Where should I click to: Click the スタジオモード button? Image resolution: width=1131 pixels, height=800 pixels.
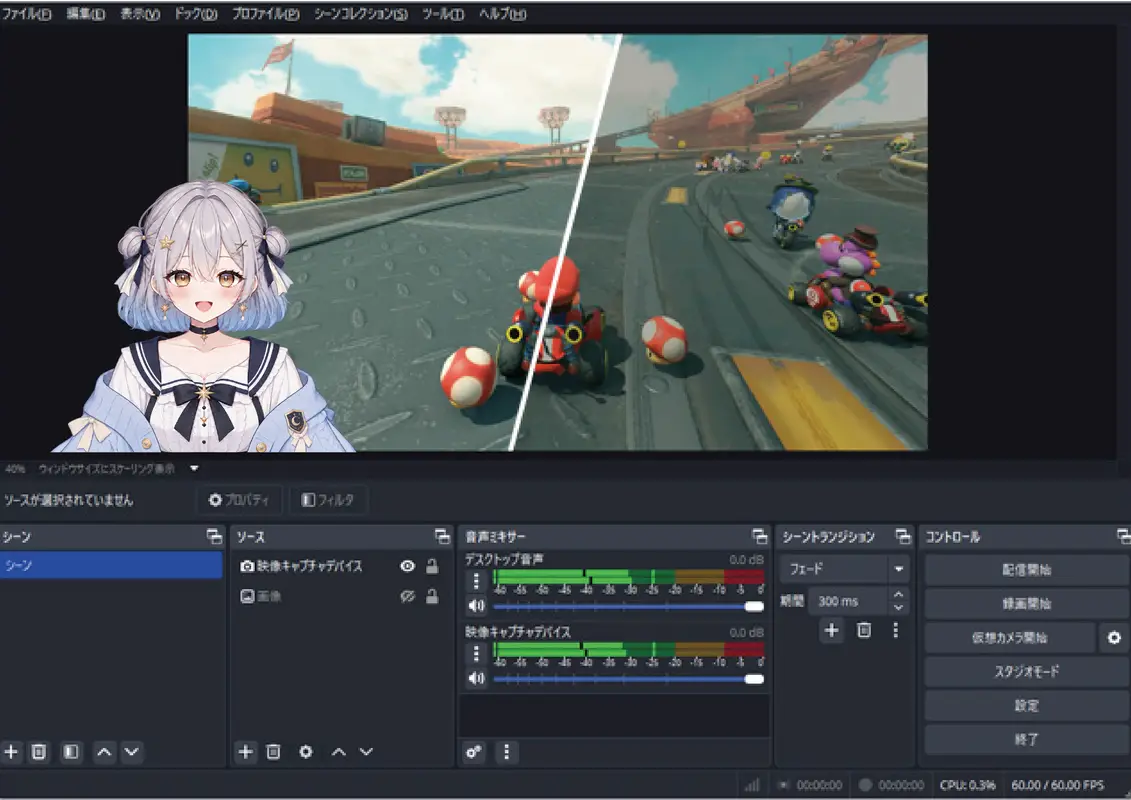click(1026, 672)
